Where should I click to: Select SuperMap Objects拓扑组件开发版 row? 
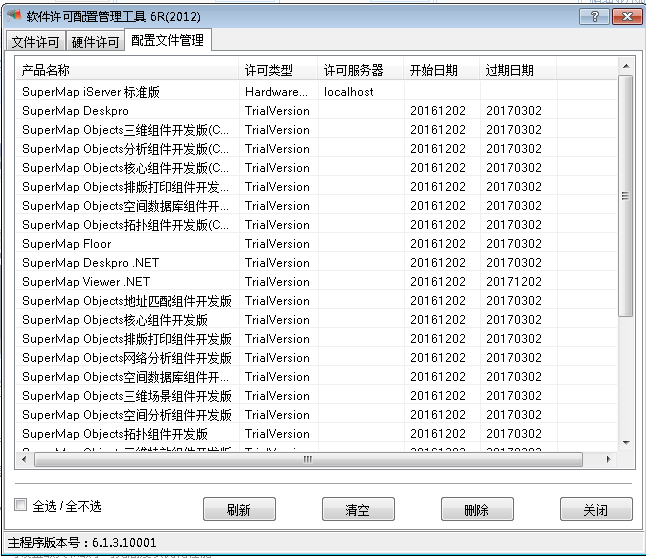coord(316,433)
